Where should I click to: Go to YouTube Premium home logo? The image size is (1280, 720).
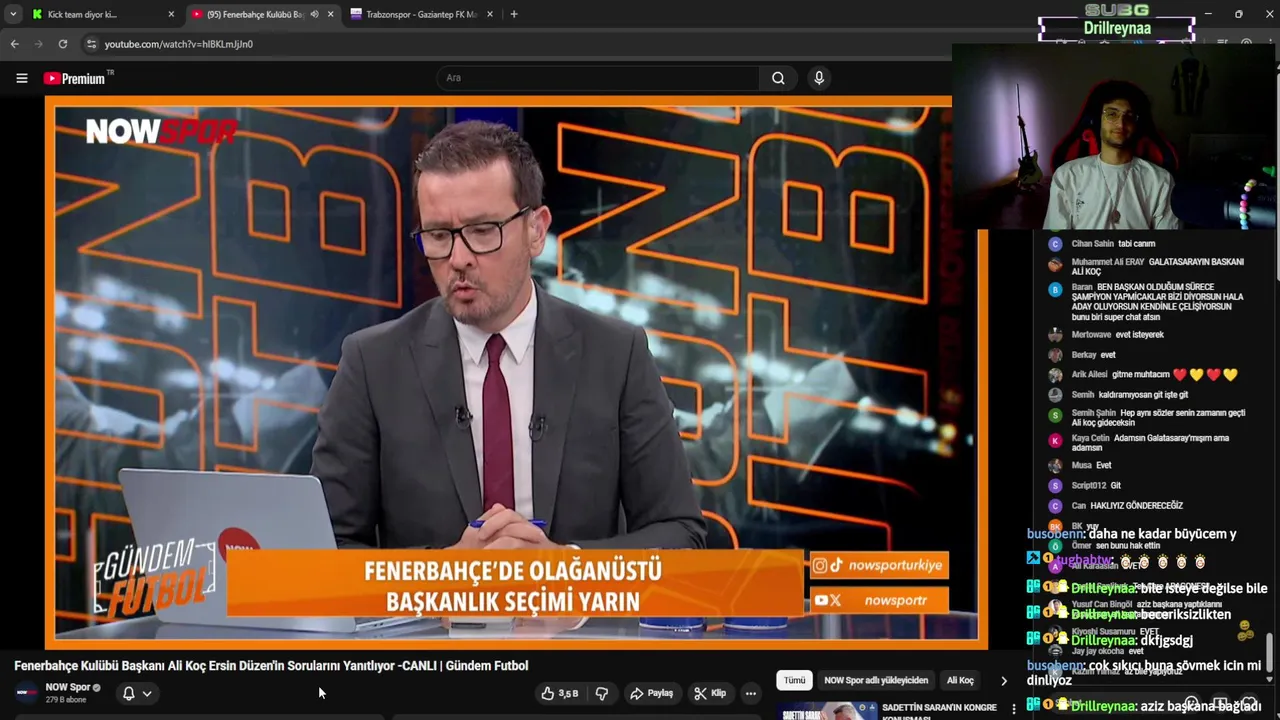pyautogui.click(x=77, y=78)
